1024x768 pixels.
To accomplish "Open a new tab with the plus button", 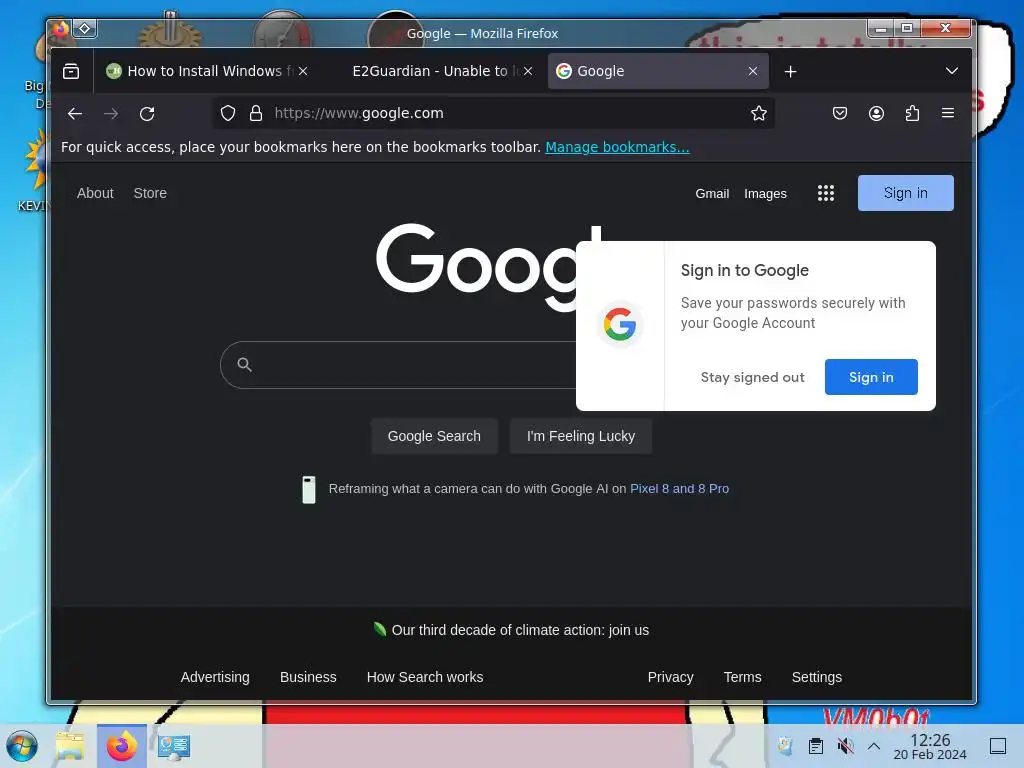I will pos(790,71).
